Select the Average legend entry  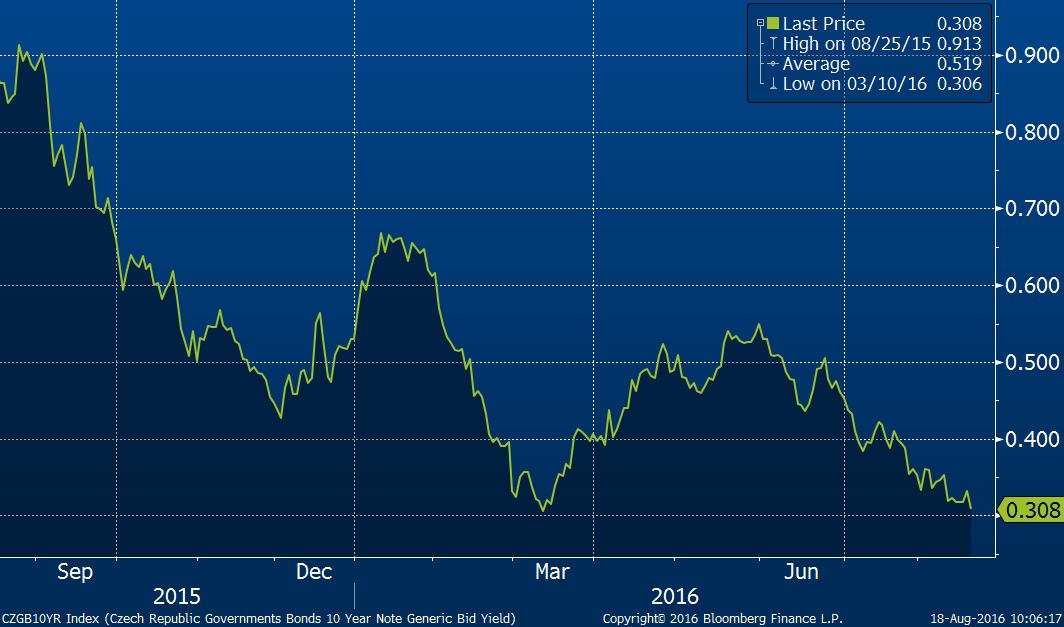[816, 64]
